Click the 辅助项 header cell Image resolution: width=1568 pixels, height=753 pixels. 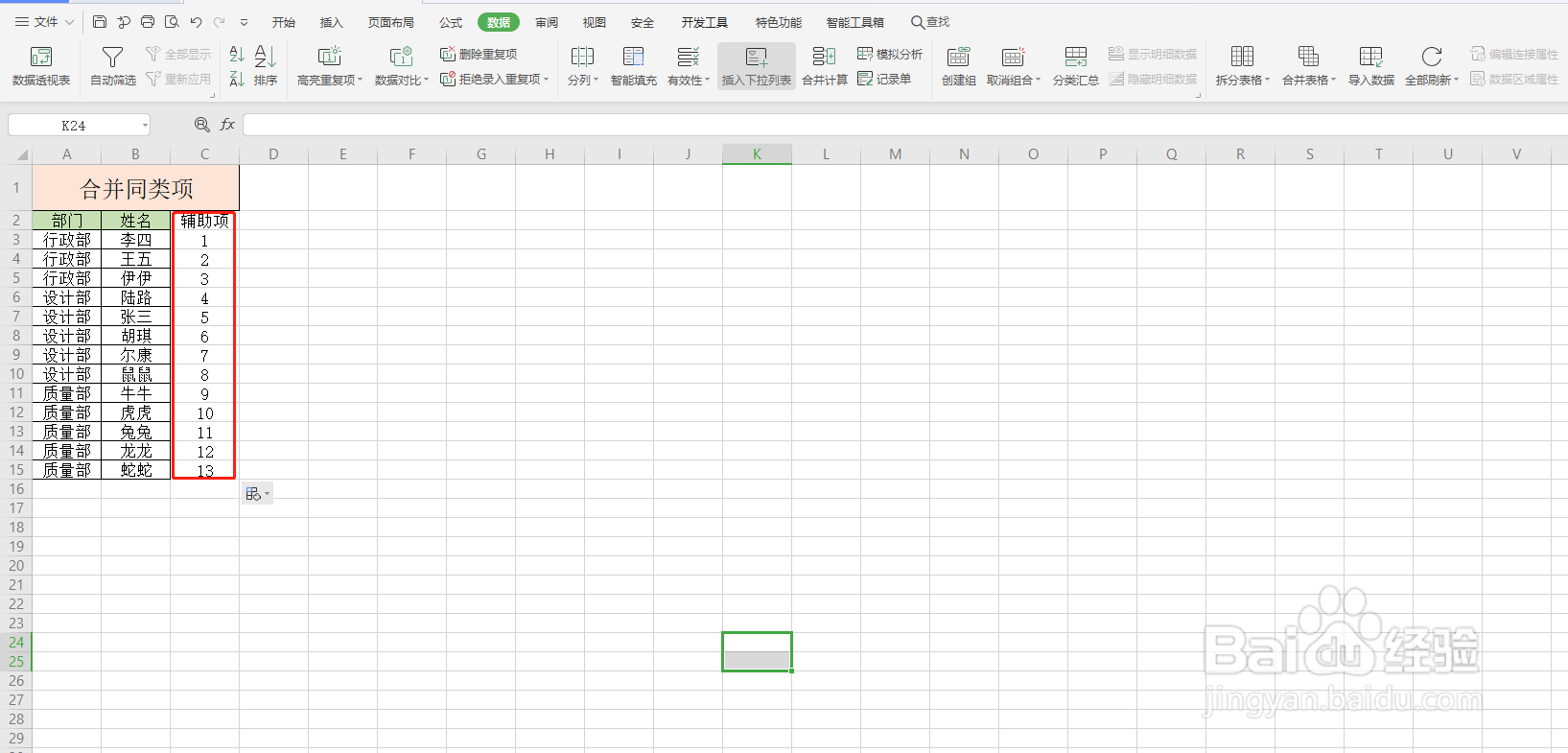coord(204,221)
